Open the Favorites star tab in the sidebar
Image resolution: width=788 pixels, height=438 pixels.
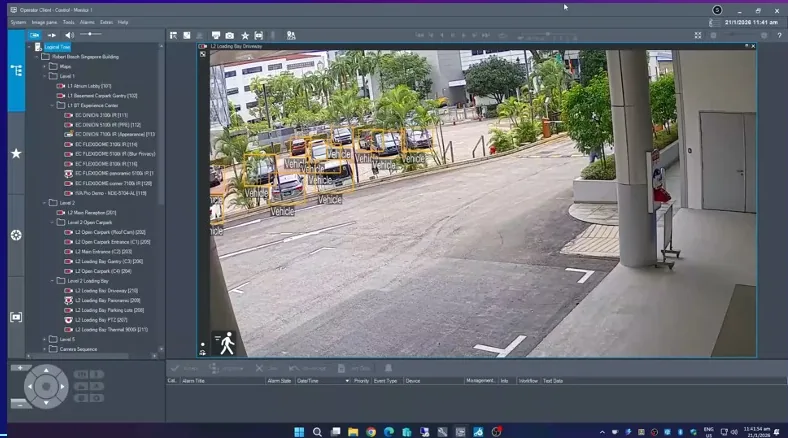(16, 153)
